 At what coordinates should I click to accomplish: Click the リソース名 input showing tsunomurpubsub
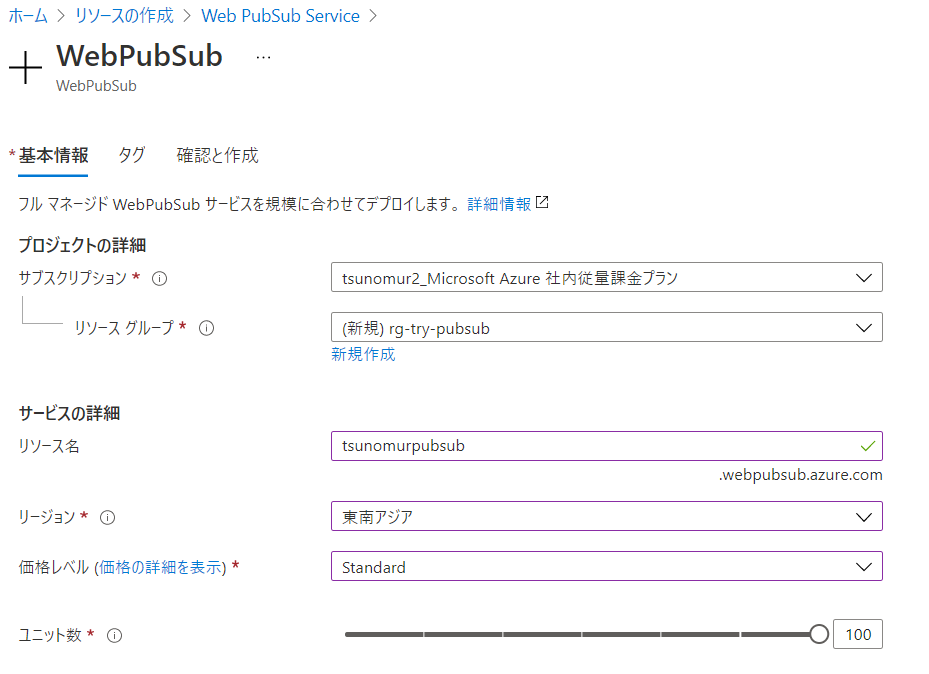tap(500, 446)
